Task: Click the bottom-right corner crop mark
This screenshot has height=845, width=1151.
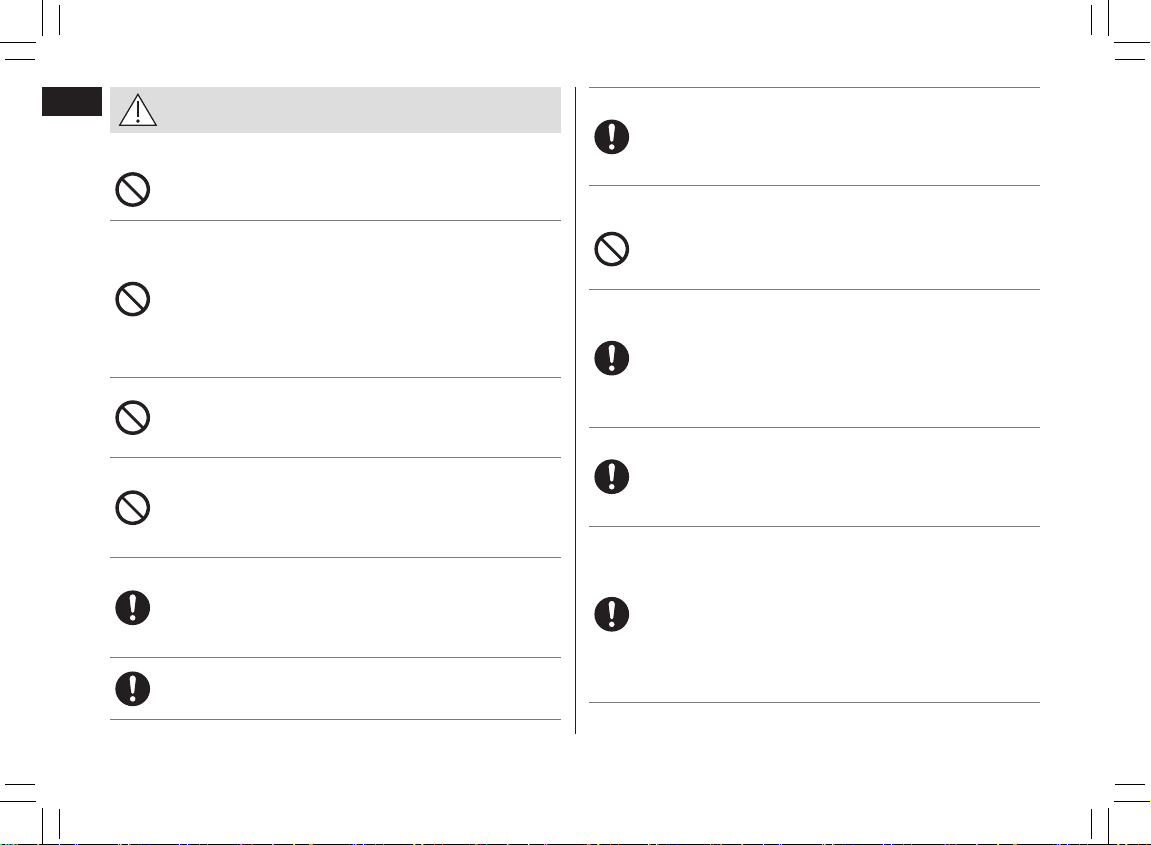Action: pos(1121,813)
